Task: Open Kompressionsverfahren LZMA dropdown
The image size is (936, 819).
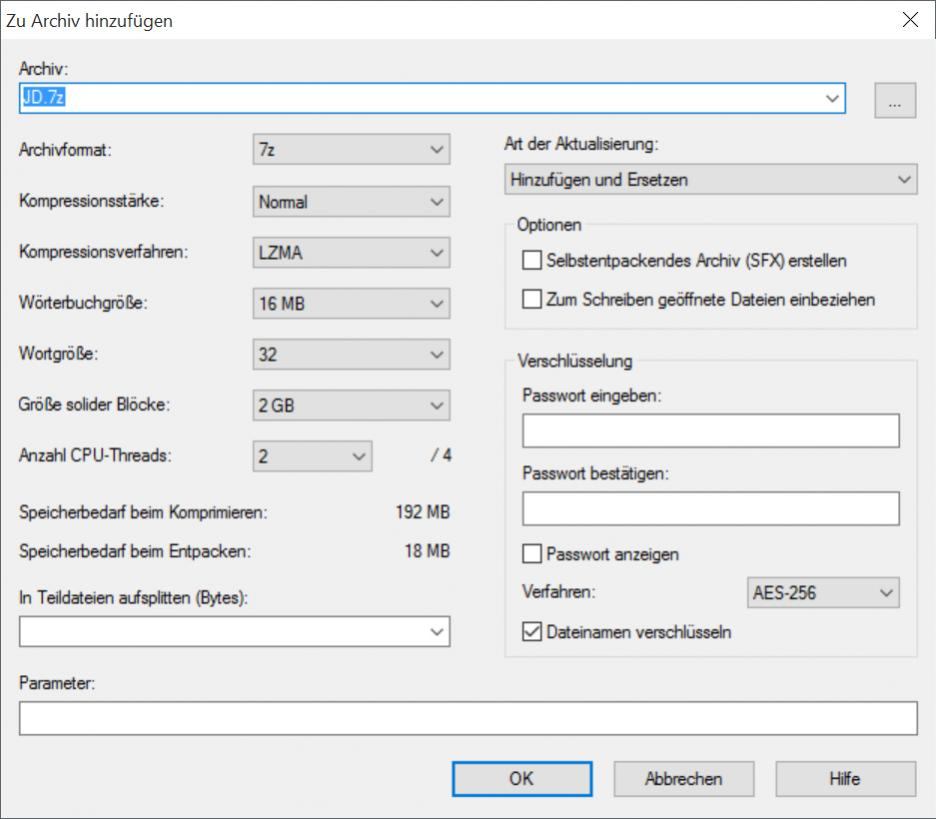Action: pyautogui.click(x=351, y=253)
